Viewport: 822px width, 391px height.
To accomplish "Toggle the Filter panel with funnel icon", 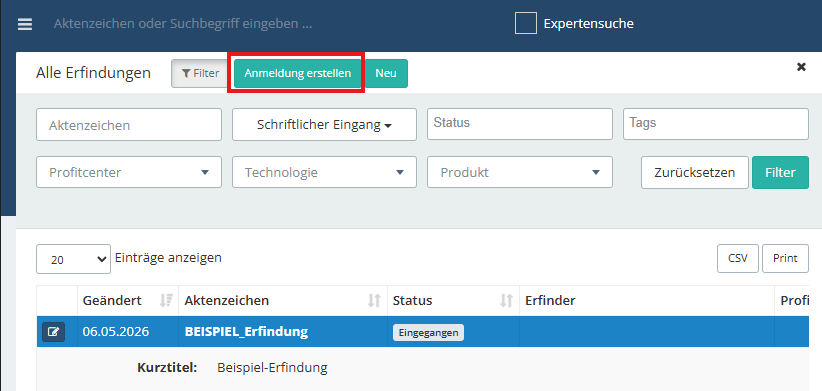I will (x=200, y=73).
